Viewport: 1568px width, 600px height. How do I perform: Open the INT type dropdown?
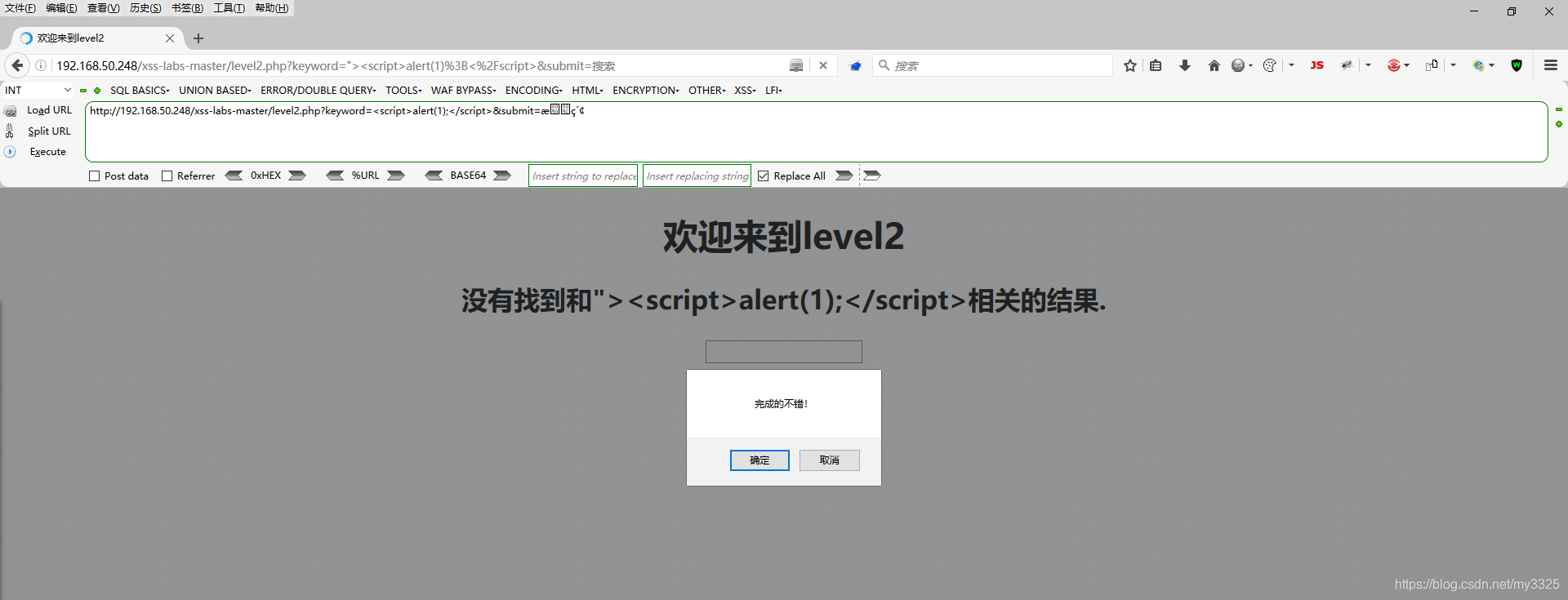click(38, 91)
